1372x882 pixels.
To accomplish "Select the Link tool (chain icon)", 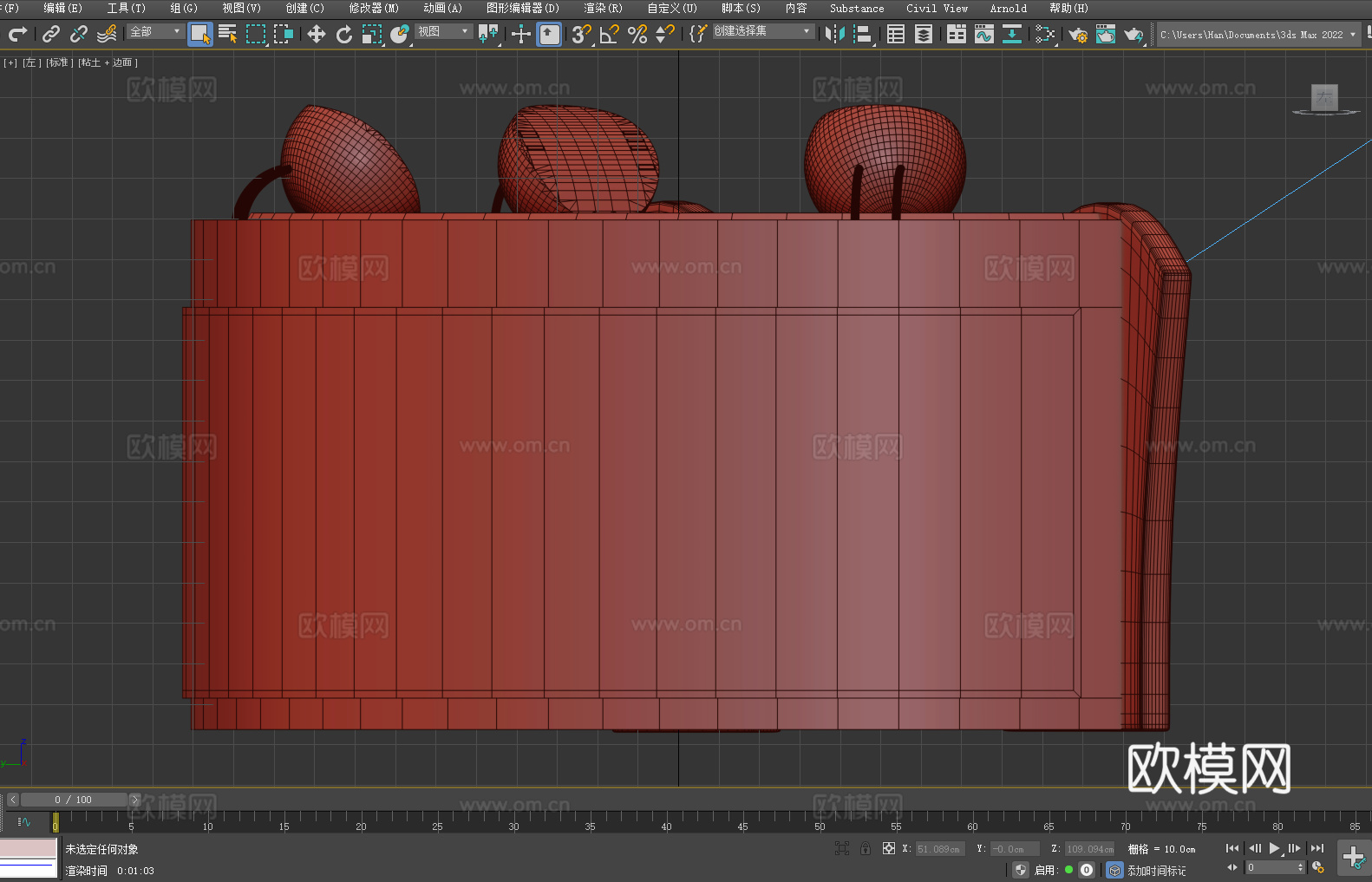I will pyautogui.click(x=51, y=34).
